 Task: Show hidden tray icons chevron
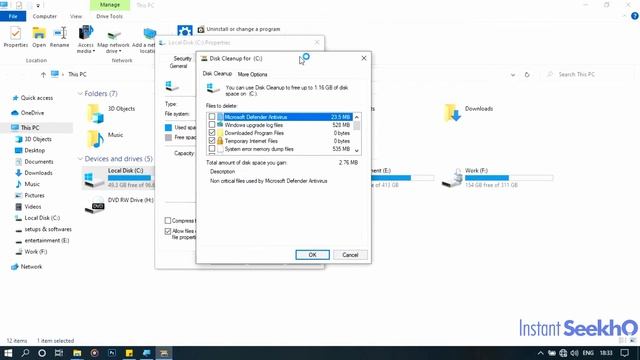pyautogui.click(x=540, y=353)
